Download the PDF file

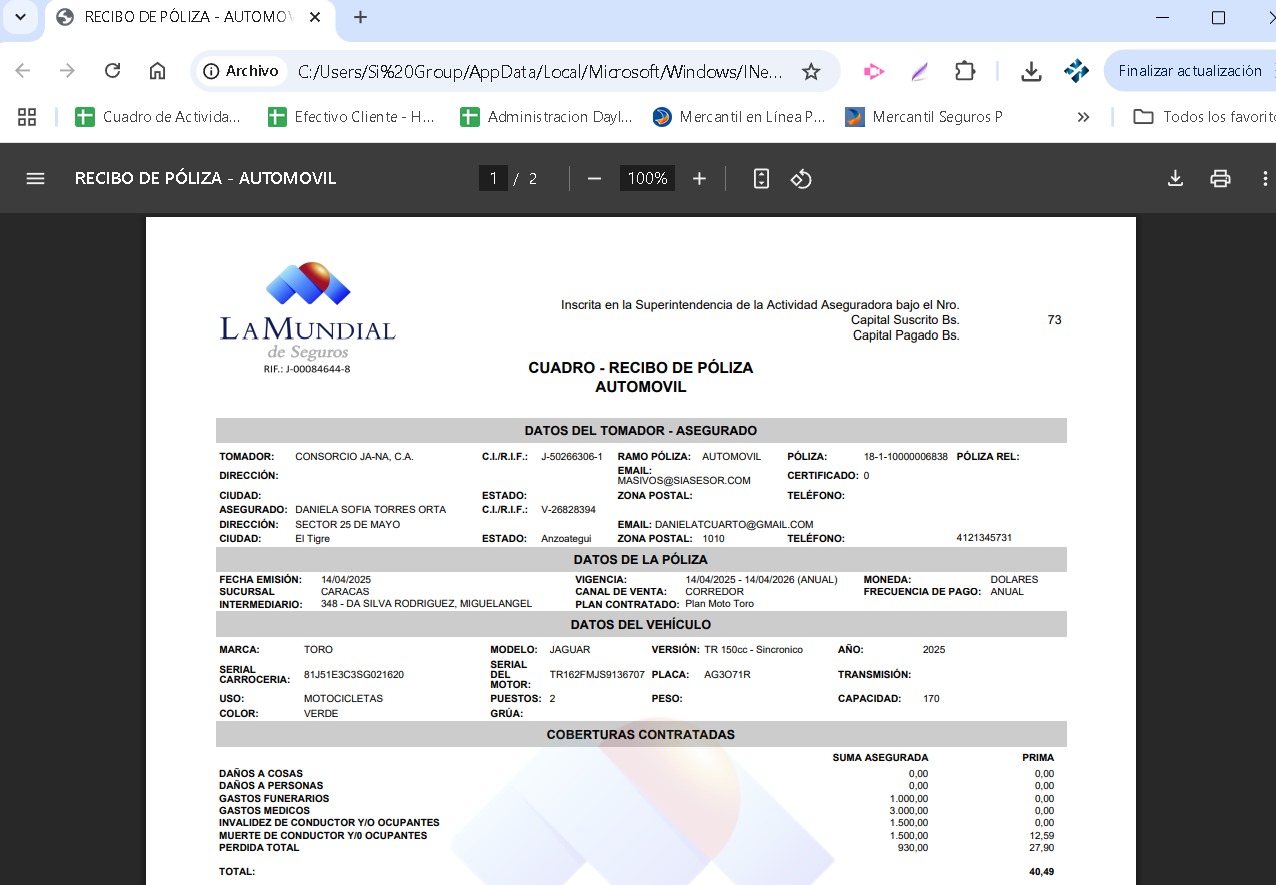1175,178
